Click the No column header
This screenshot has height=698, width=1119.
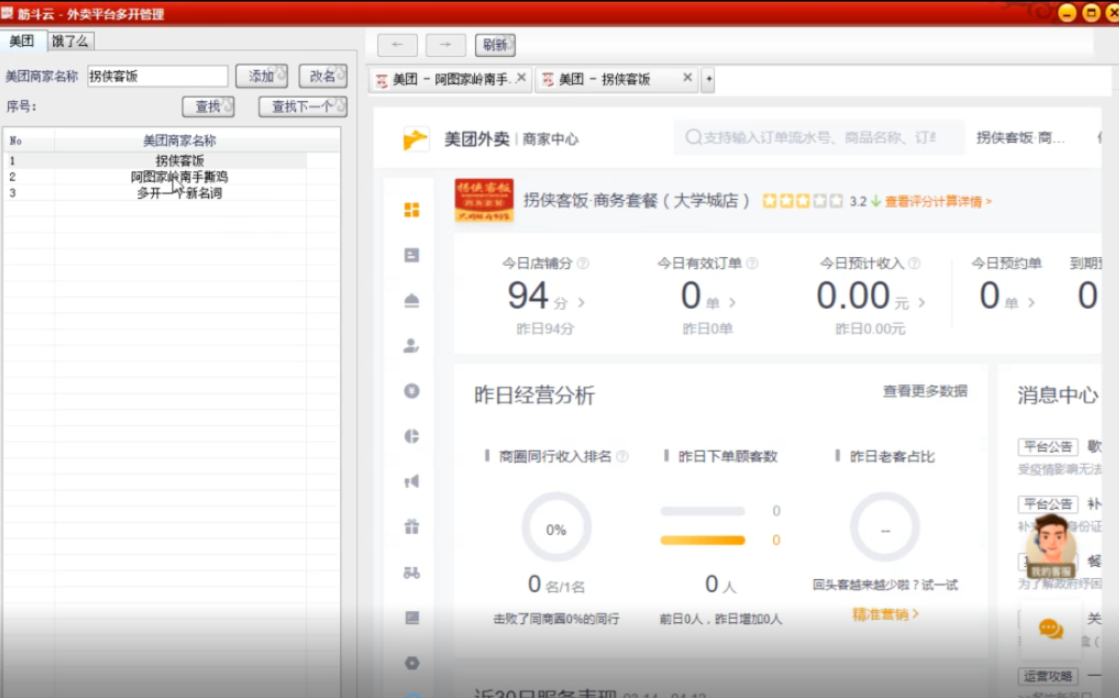point(29,141)
